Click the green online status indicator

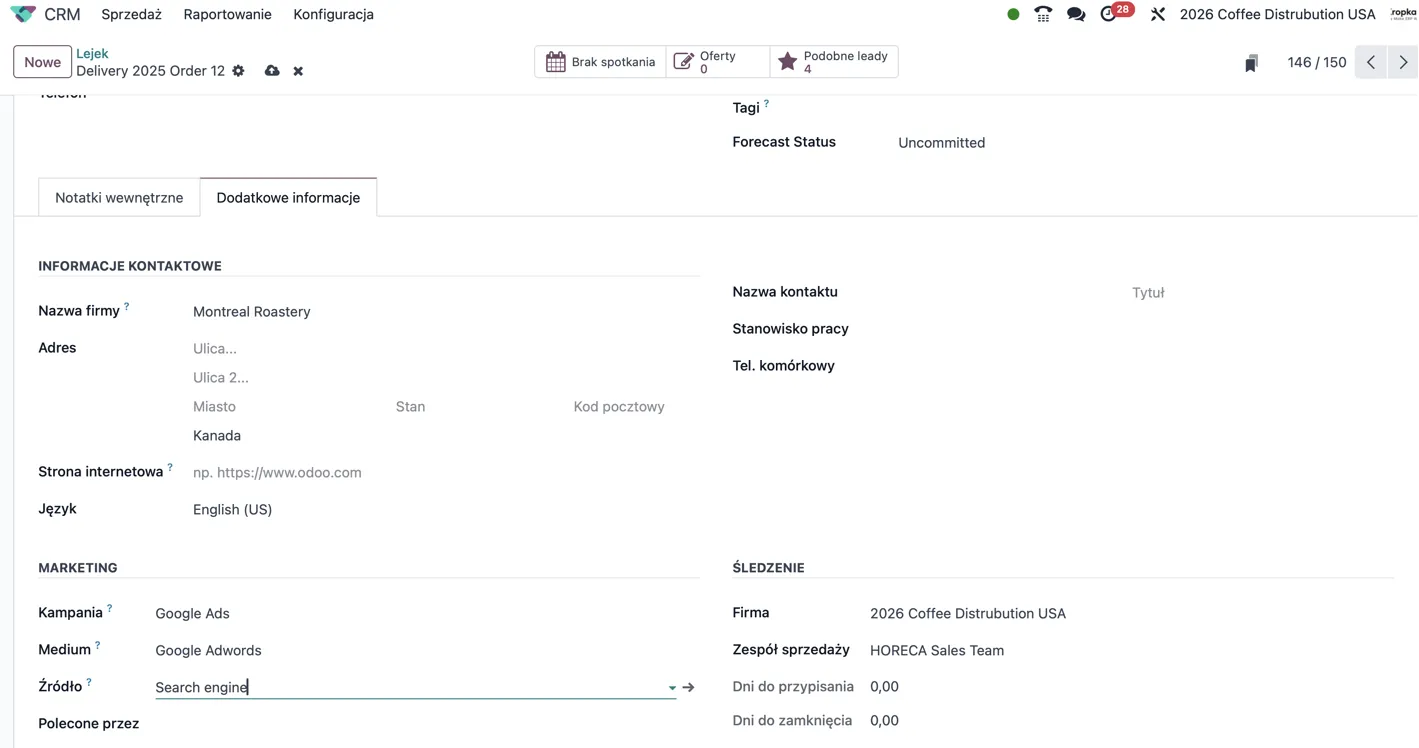coord(1013,14)
